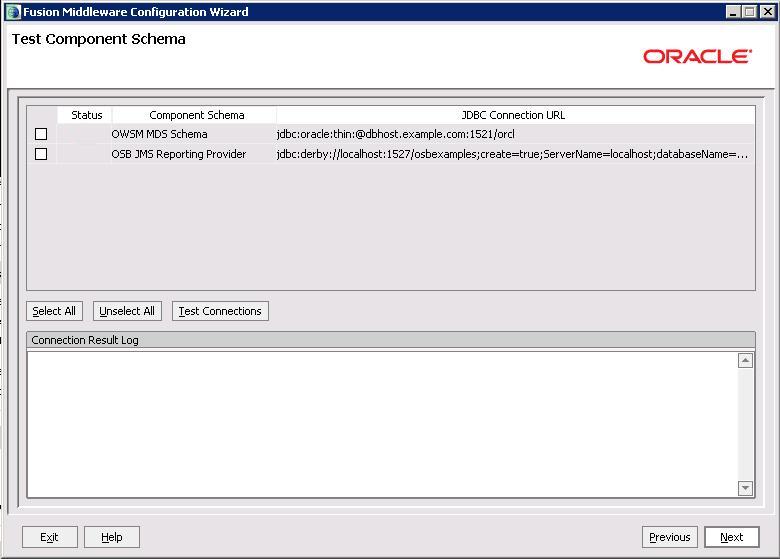Click inside the Connection Result Log area

[x=382, y=424]
